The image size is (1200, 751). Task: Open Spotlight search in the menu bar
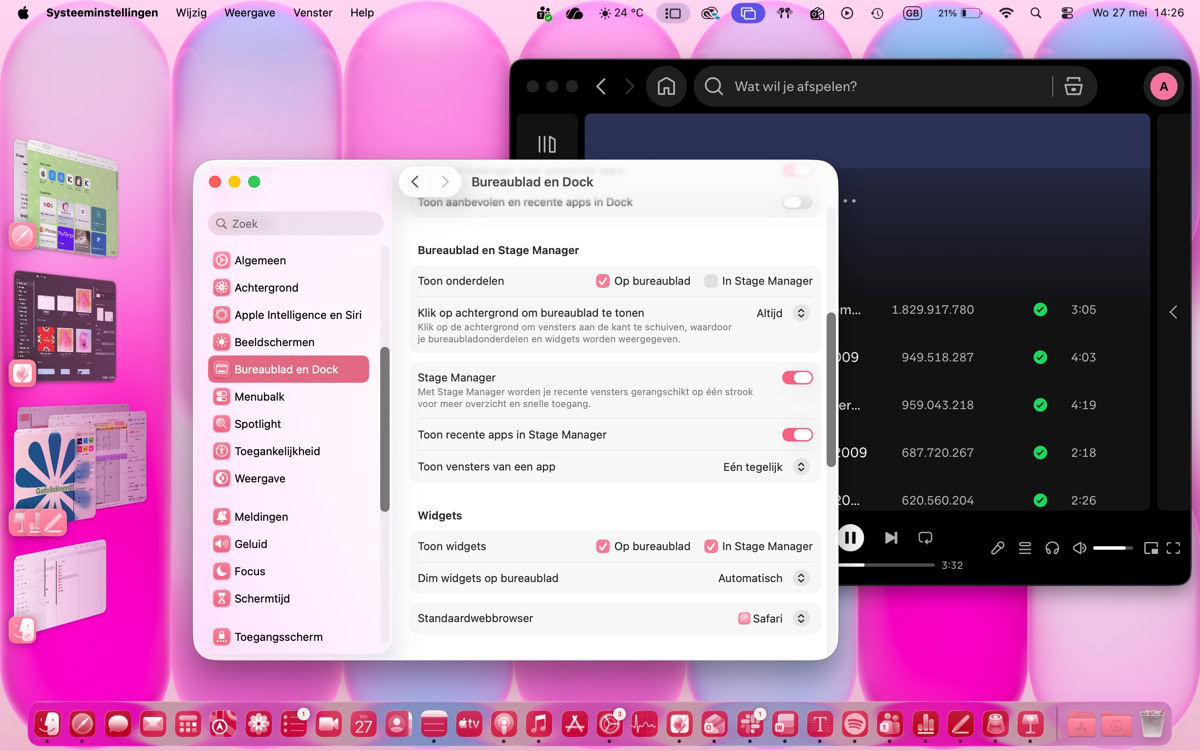click(1036, 13)
